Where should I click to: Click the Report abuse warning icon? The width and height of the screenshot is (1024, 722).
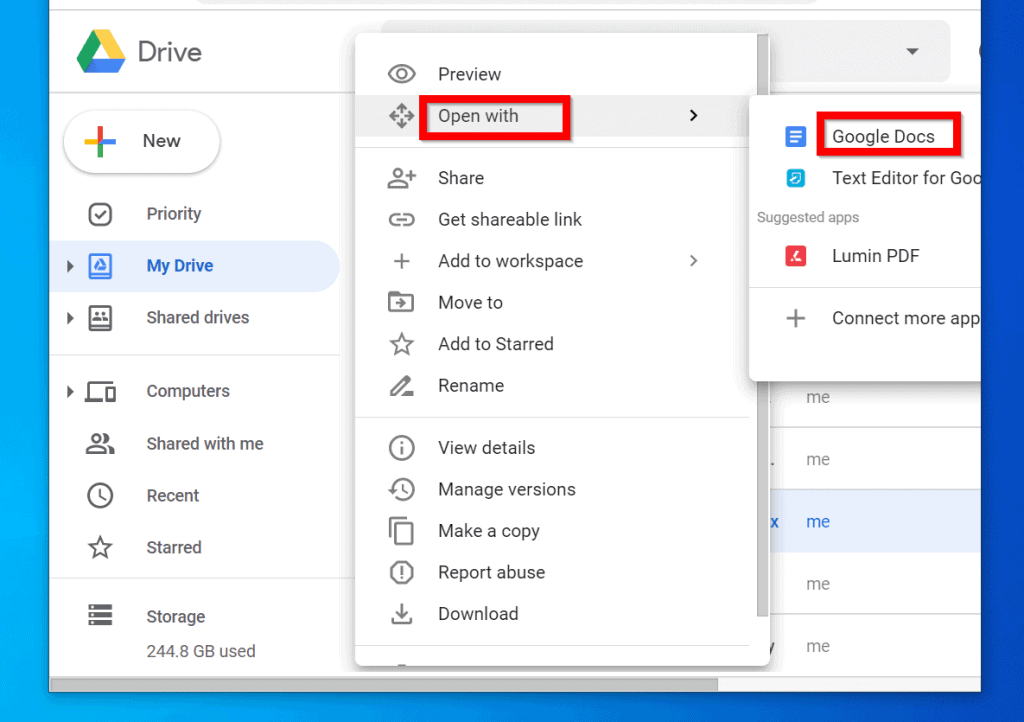(x=402, y=573)
